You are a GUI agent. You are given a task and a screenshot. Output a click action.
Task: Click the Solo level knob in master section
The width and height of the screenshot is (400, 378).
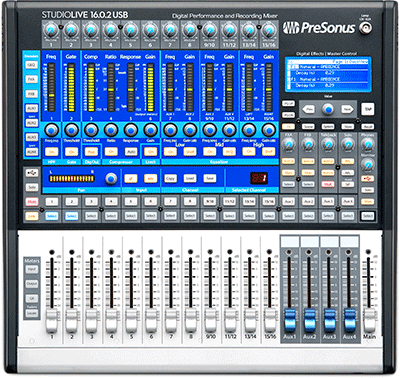pos(347,144)
